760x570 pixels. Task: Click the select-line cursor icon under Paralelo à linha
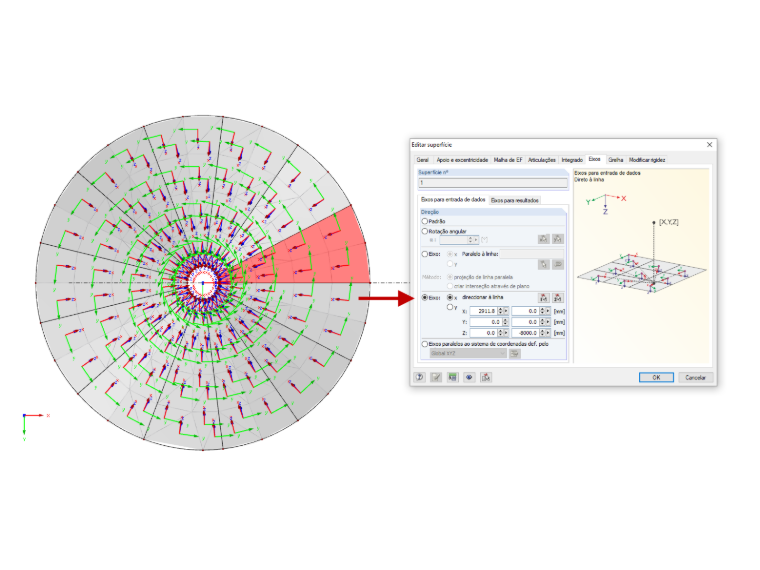544,264
